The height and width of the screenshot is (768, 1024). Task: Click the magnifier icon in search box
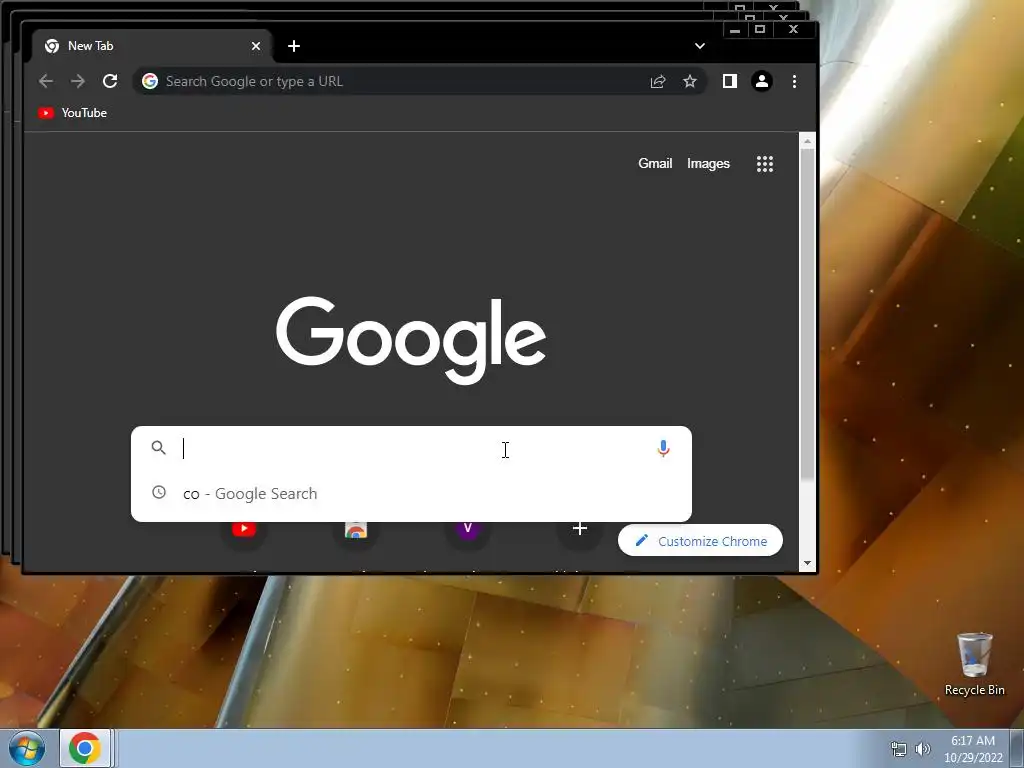158,447
